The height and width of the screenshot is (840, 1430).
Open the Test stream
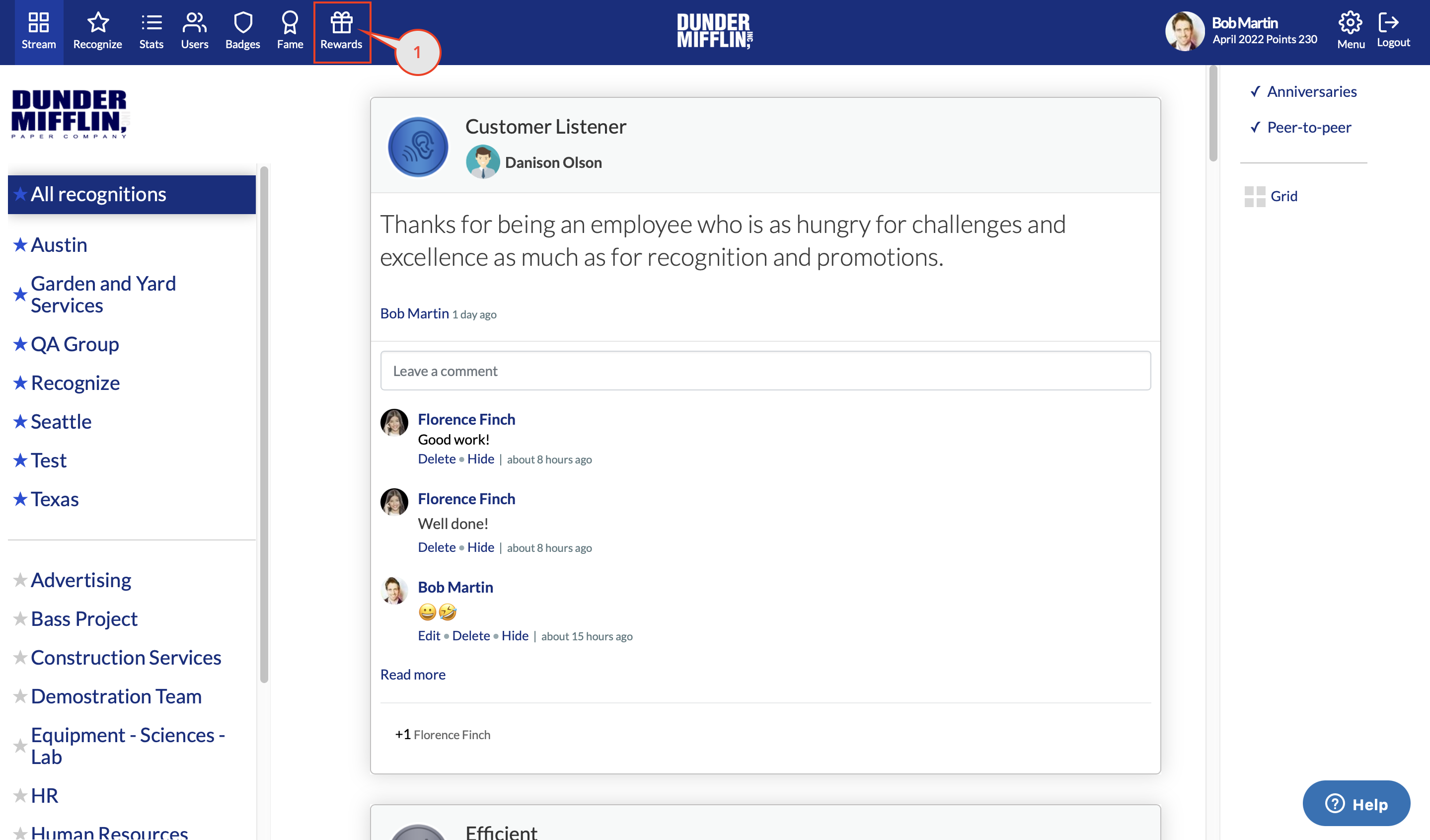(x=49, y=460)
